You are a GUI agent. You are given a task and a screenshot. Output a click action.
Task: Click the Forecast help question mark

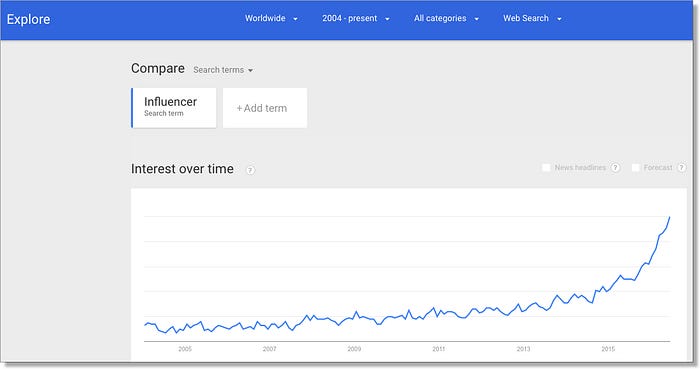tap(681, 168)
